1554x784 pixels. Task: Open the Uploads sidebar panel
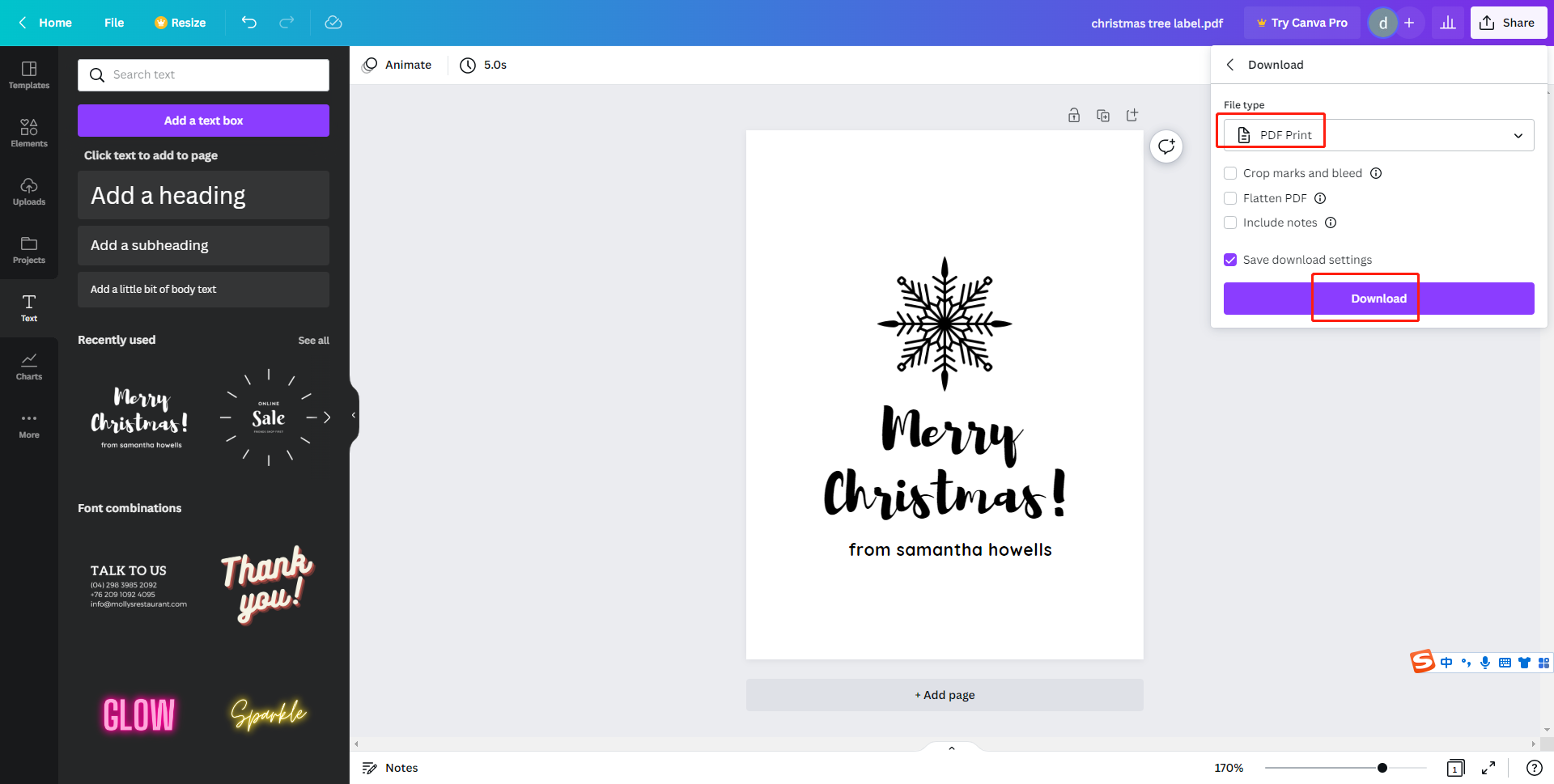point(29,192)
